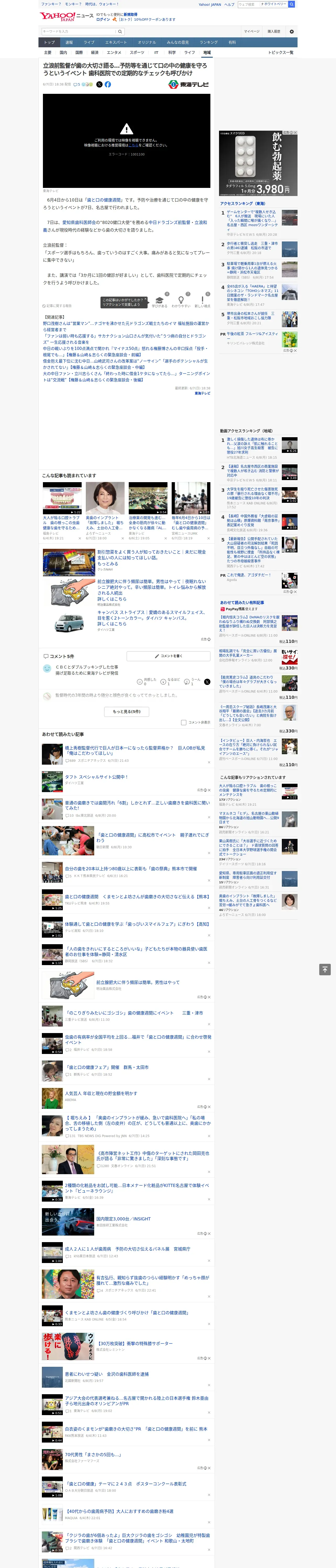Screen dimensions: 336x1568
Task: Open the タフト スペシャルサイト公開中 ad link
Action: [x=96, y=777]
